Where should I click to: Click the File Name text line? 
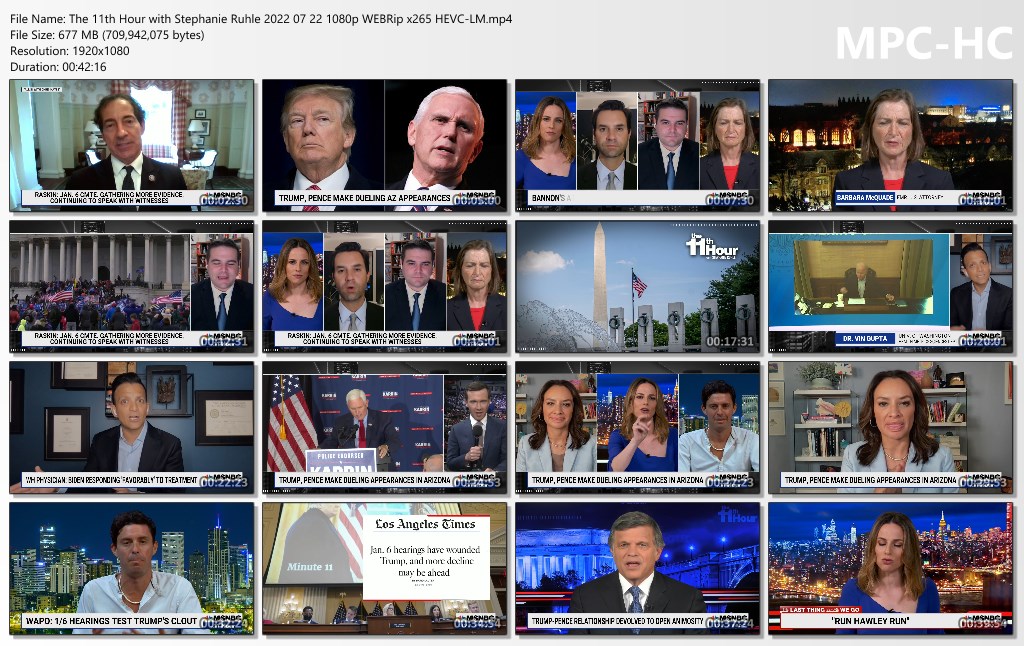[x=261, y=19]
